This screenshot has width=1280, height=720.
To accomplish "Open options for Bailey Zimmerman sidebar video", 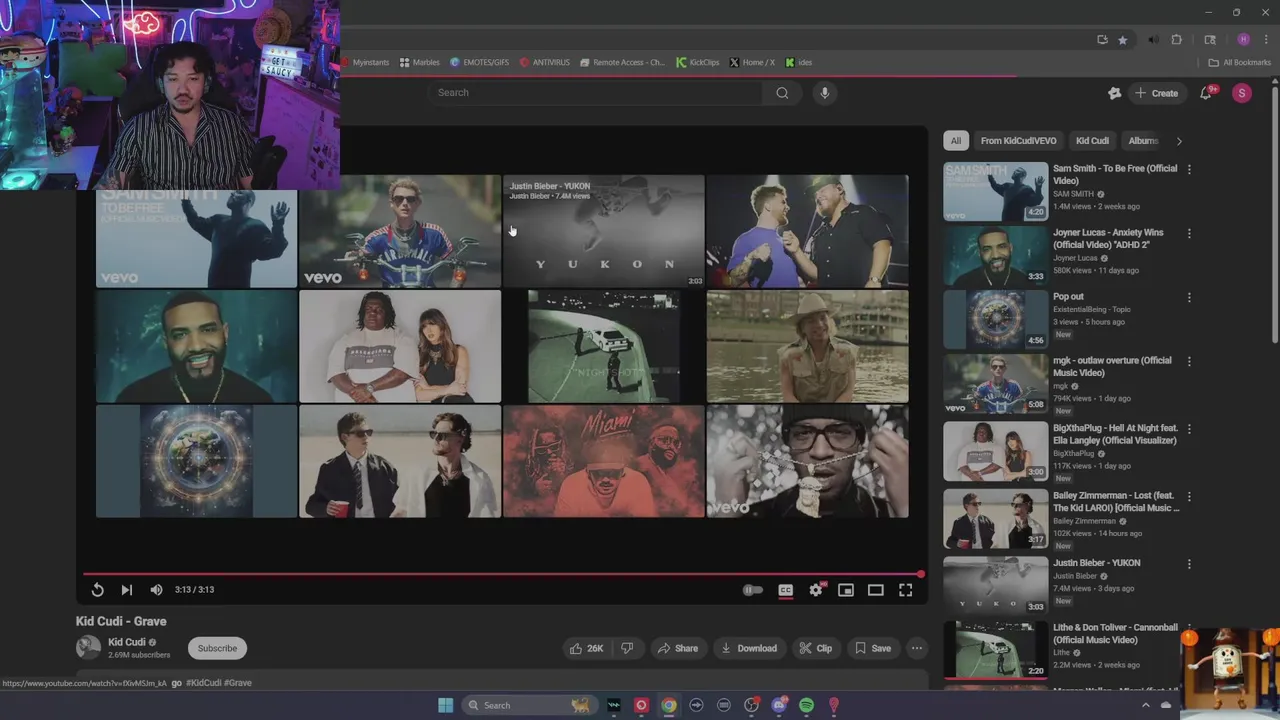I will pos(1189,497).
